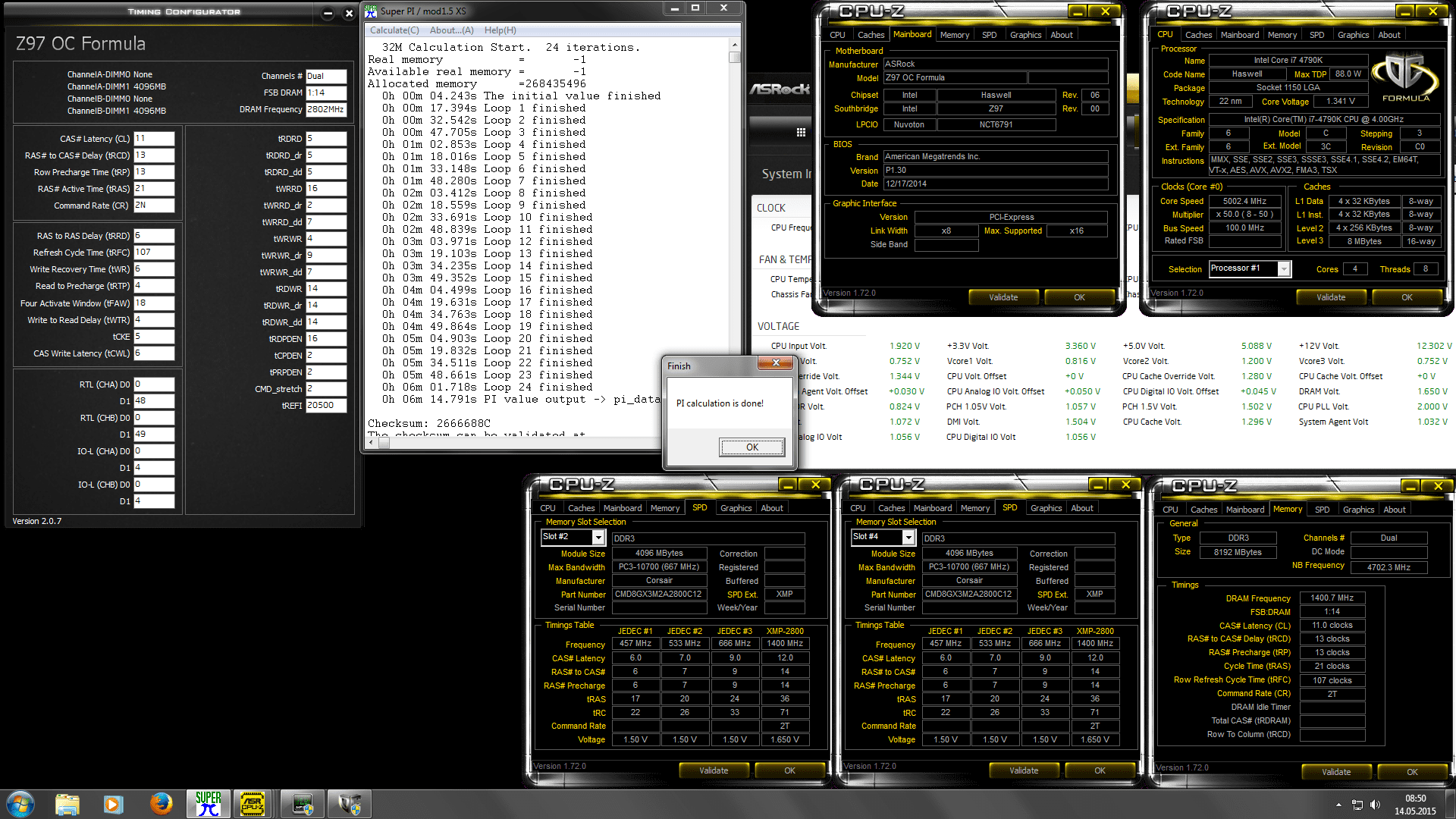Click Validate in the Mainboard CPU-Z window
This screenshot has width=1456, height=819.
tap(1003, 297)
